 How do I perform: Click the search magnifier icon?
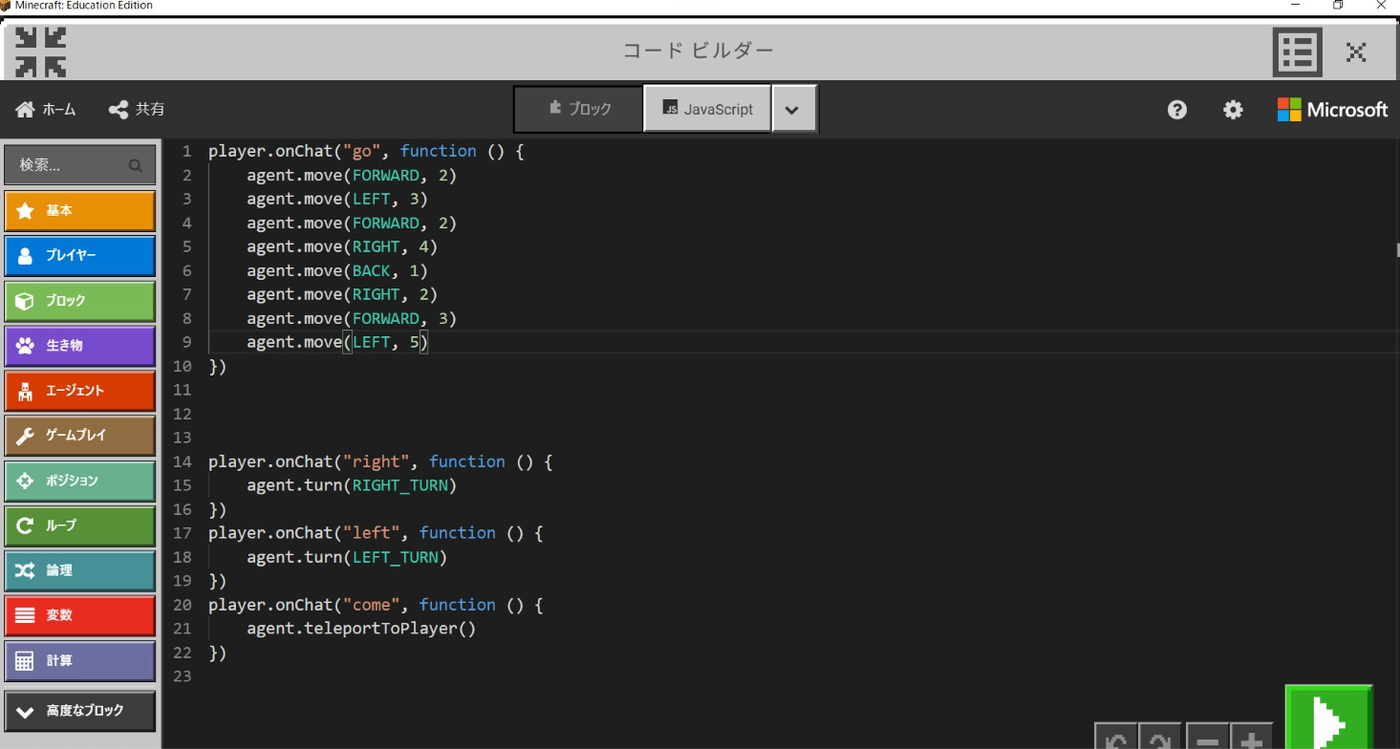135,165
